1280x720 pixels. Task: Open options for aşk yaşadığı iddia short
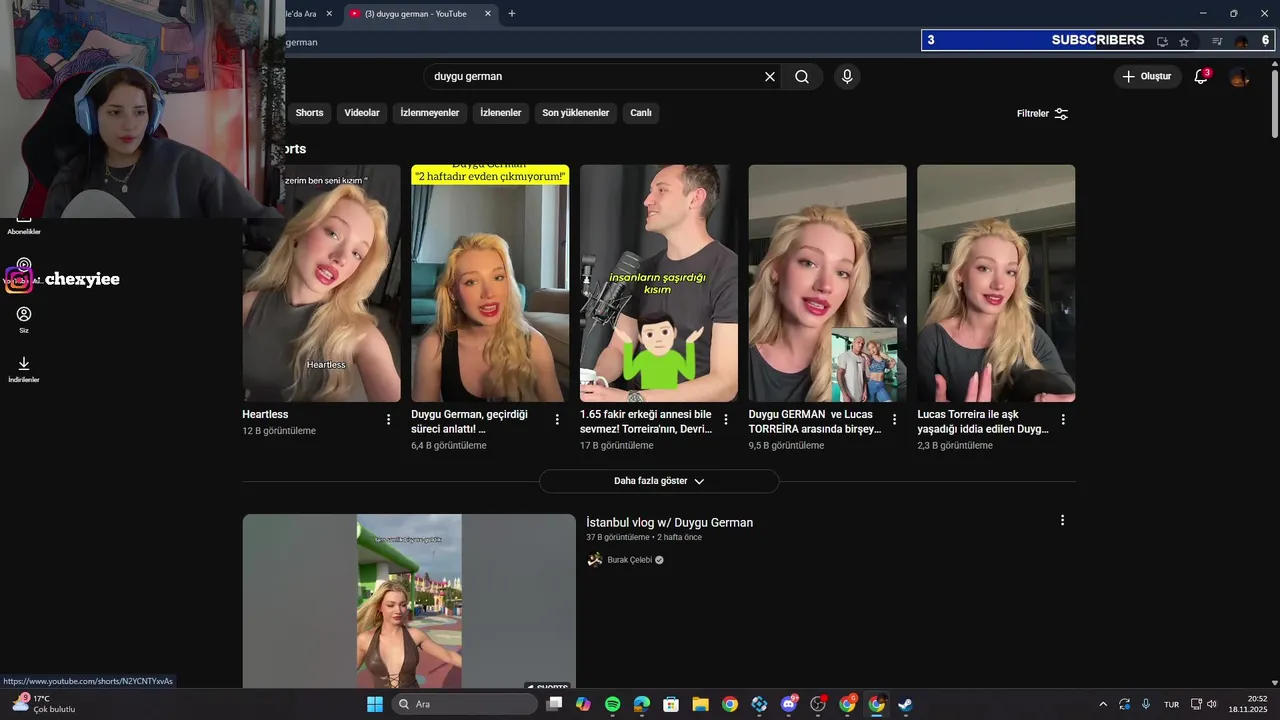point(1063,420)
